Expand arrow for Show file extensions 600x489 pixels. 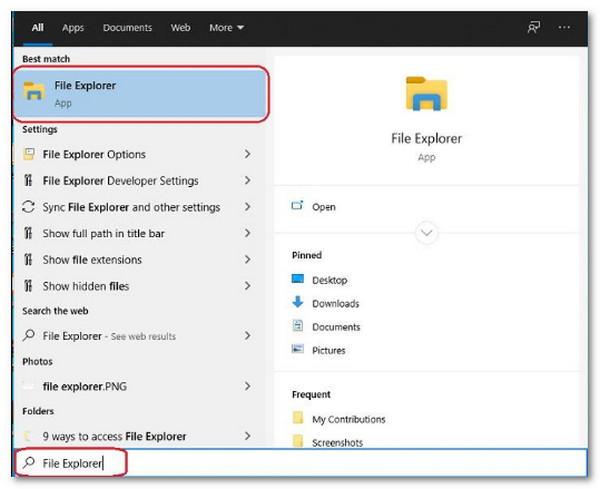click(248, 260)
